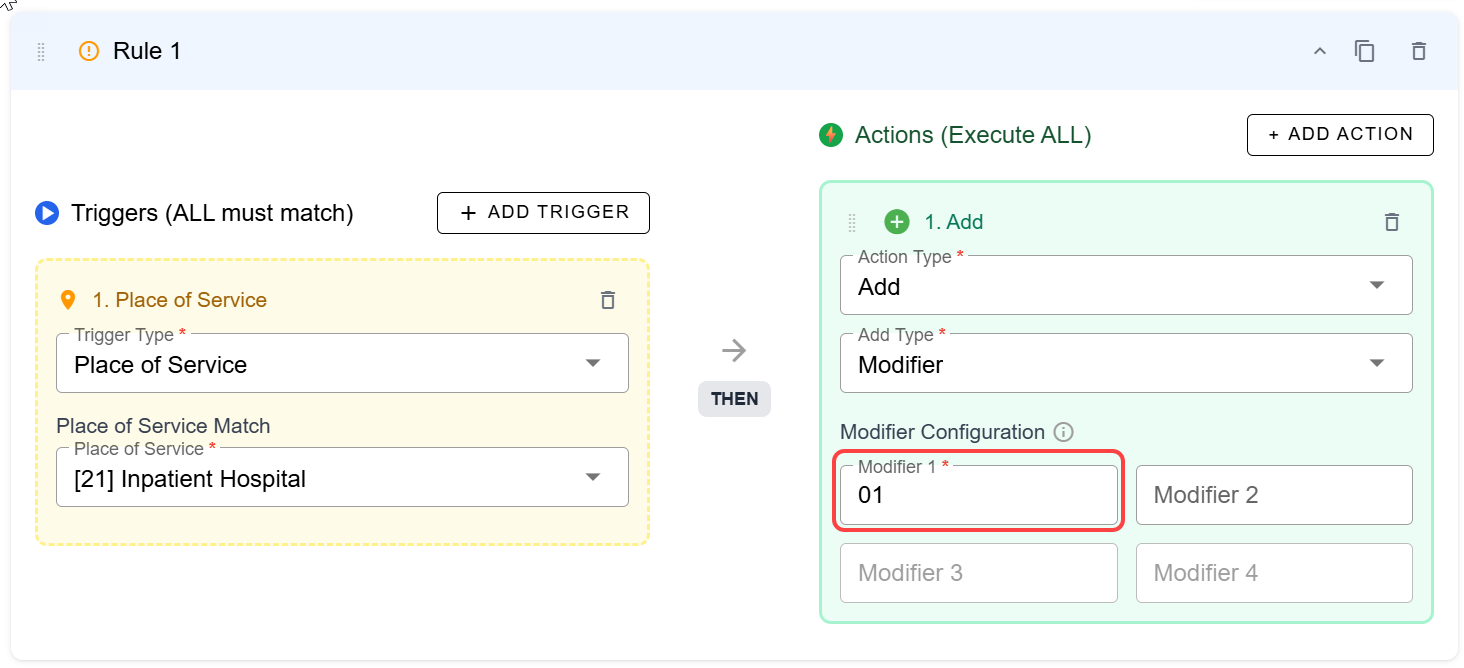Viewport: 1464px width, 668px height.
Task: Click the green plus icon beside 1. Add
Action: pos(897,222)
